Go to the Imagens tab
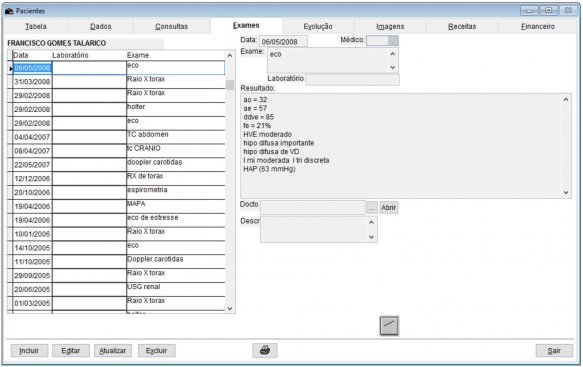Viewport: 583px width, 367px height. click(390, 26)
